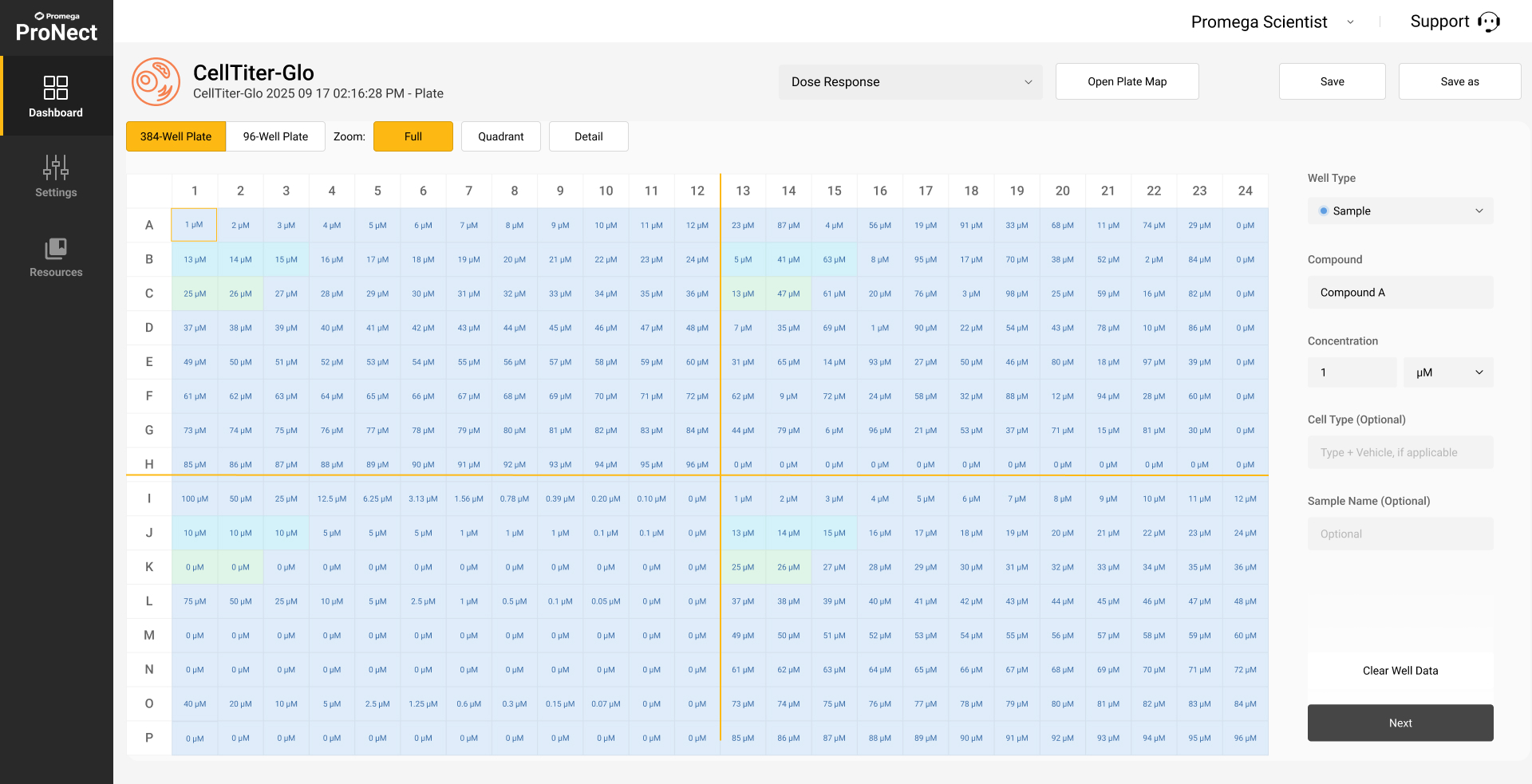Screen dimensions: 1532x784
Task: Select well L10 with 0.05 µM
Action: tap(606, 601)
